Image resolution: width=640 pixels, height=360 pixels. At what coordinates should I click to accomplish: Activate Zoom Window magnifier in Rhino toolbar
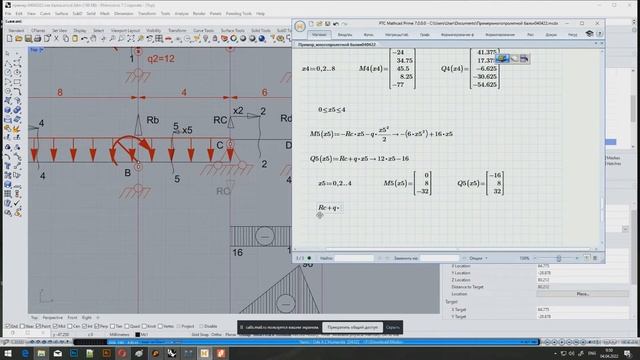pyautogui.click(x=121, y=39)
